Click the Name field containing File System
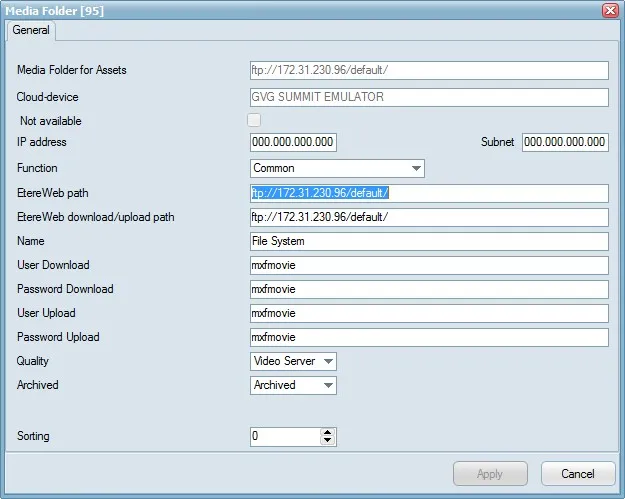The width and height of the screenshot is (625, 499). pyautogui.click(x=428, y=241)
